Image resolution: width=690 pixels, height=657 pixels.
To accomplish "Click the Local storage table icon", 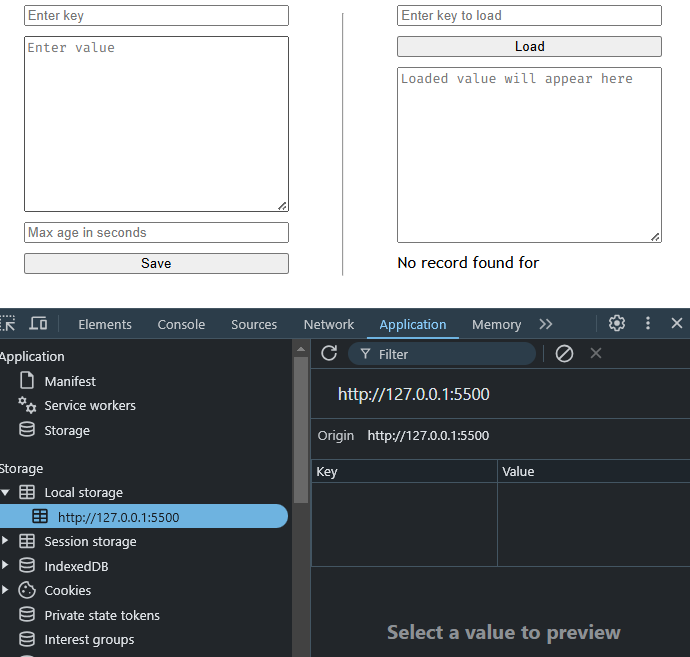I will point(27,492).
